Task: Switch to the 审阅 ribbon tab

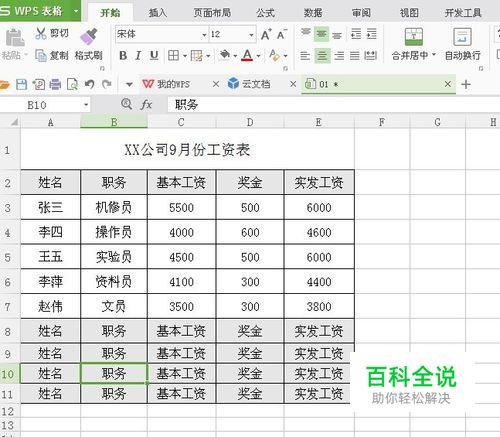Action: point(361,13)
